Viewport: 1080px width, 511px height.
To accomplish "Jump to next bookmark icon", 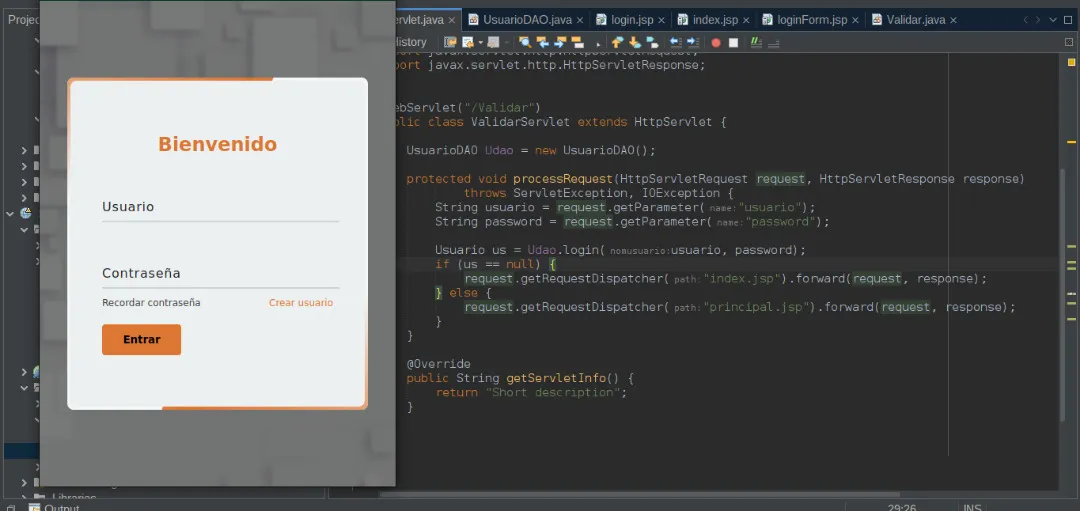I will pyautogui.click(x=635, y=42).
